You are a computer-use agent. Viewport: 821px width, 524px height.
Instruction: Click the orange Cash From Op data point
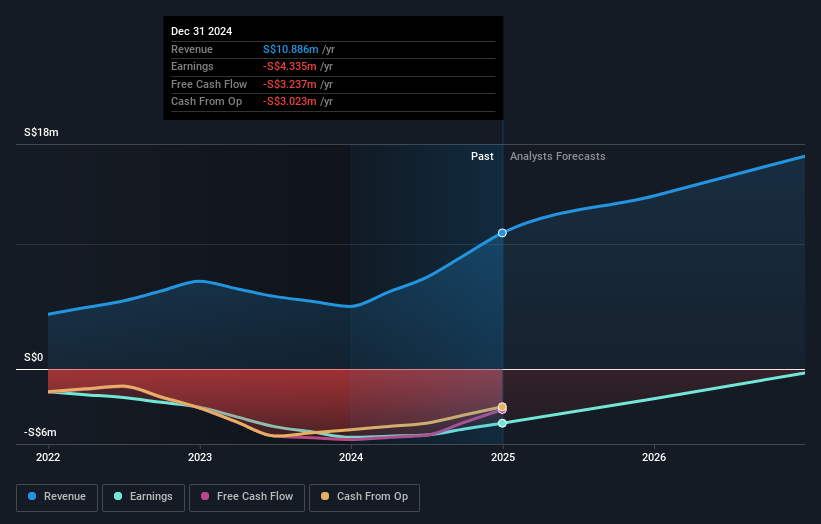(x=502, y=407)
